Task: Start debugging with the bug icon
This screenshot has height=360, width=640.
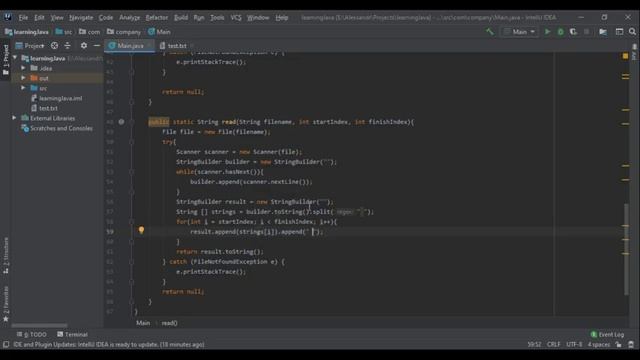Action: [560, 31]
